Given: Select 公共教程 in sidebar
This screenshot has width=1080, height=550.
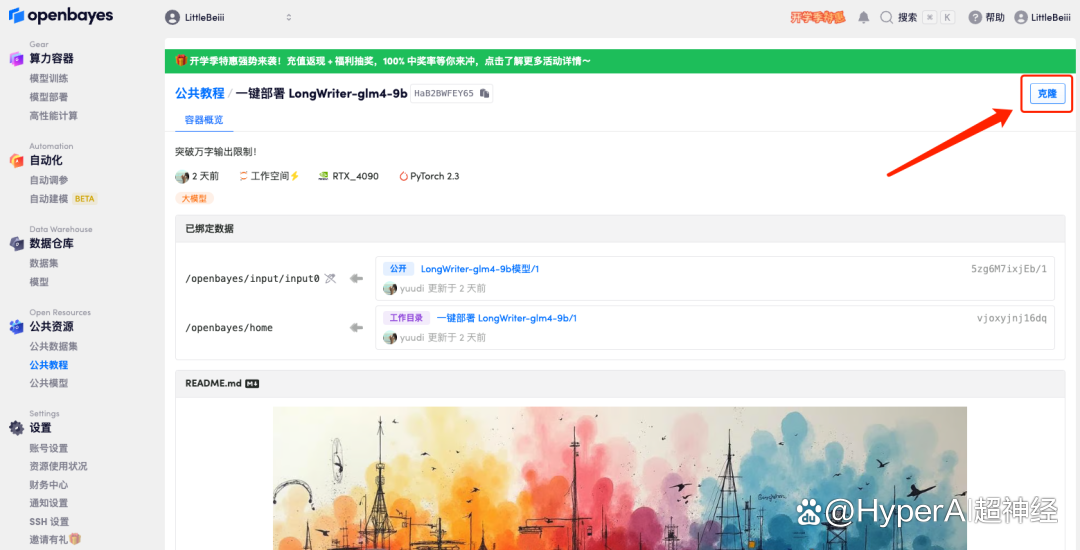Looking at the screenshot, I should pyautogui.click(x=49, y=365).
